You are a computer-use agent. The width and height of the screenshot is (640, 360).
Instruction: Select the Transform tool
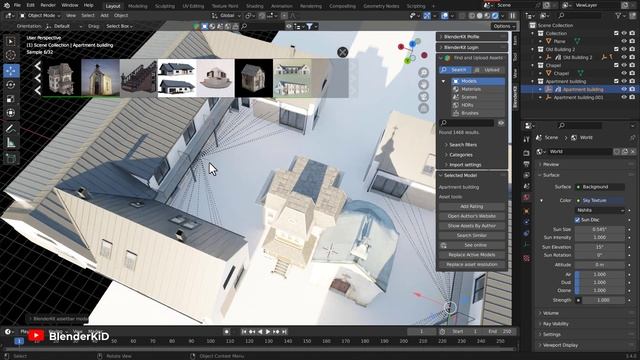coord(11,112)
